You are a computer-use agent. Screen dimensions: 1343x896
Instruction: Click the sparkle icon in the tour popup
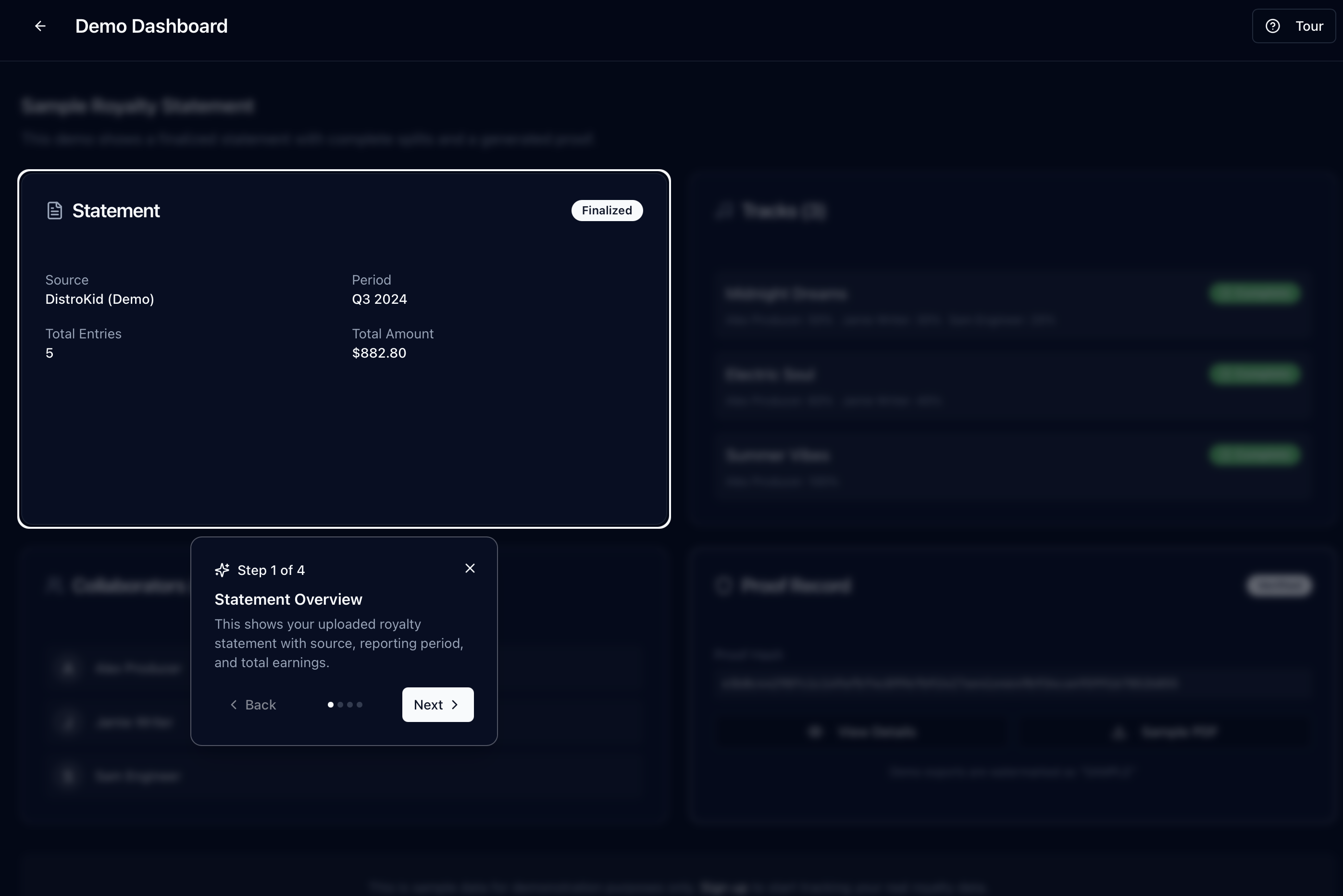click(x=222, y=569)
